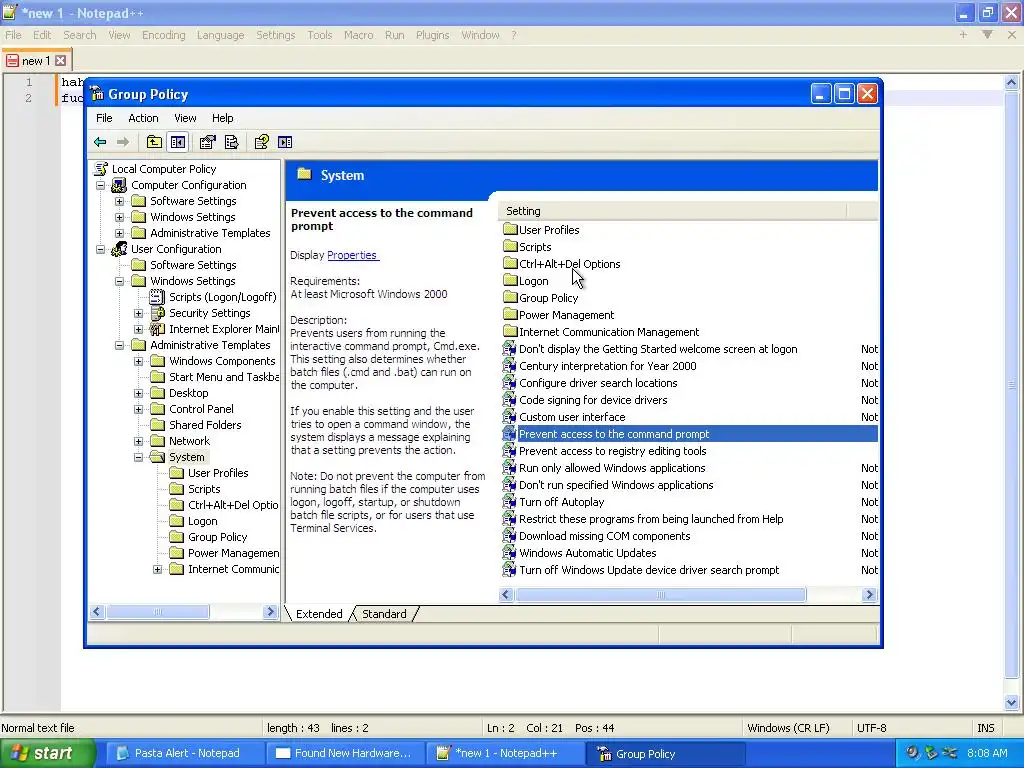Click Notepad++ vertical scrollbar down arrow
The image size is (1024, 768).
coord(1011,703)
